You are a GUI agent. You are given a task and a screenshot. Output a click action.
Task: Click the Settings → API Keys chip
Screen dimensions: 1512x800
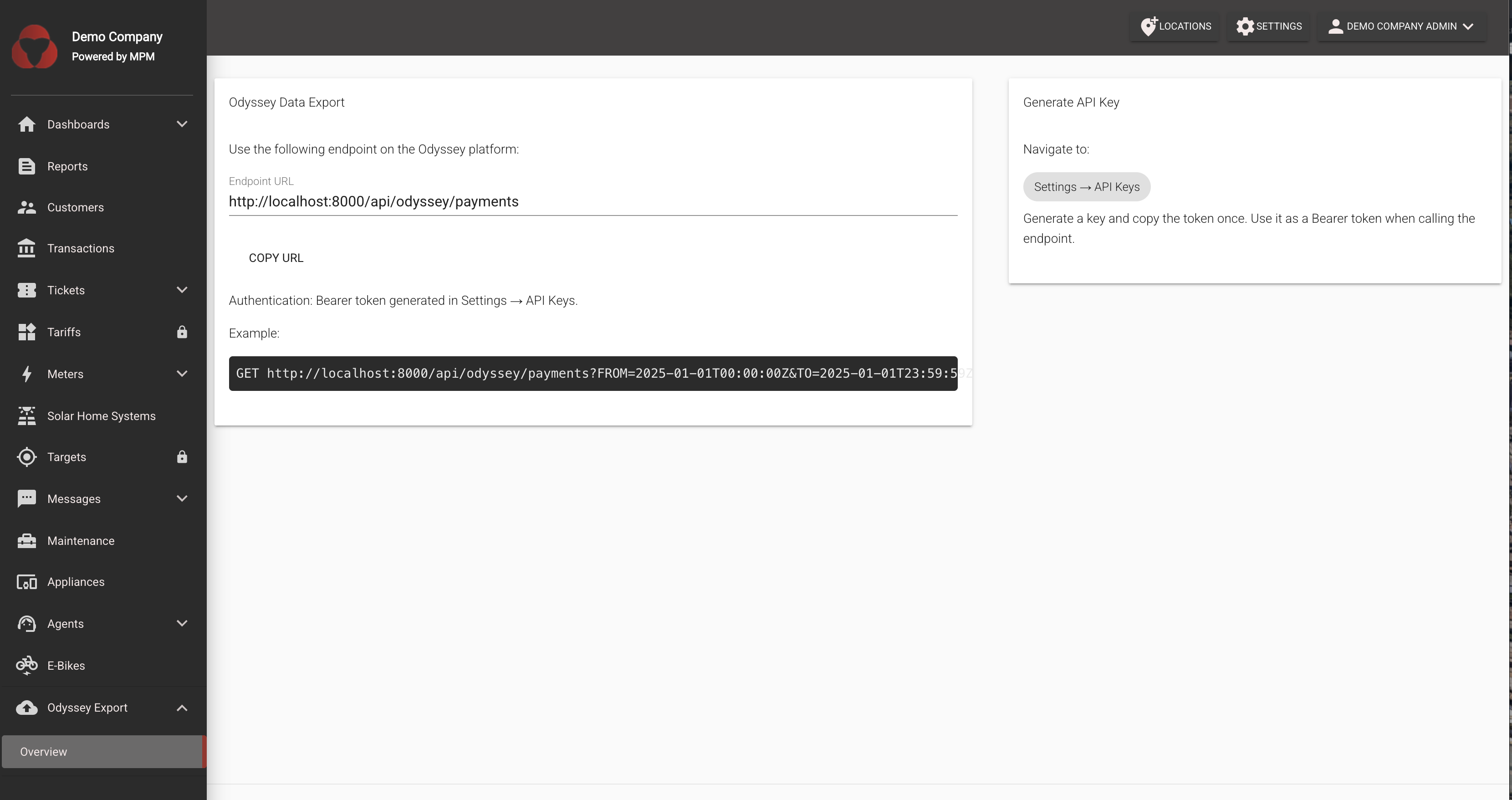1086,187
